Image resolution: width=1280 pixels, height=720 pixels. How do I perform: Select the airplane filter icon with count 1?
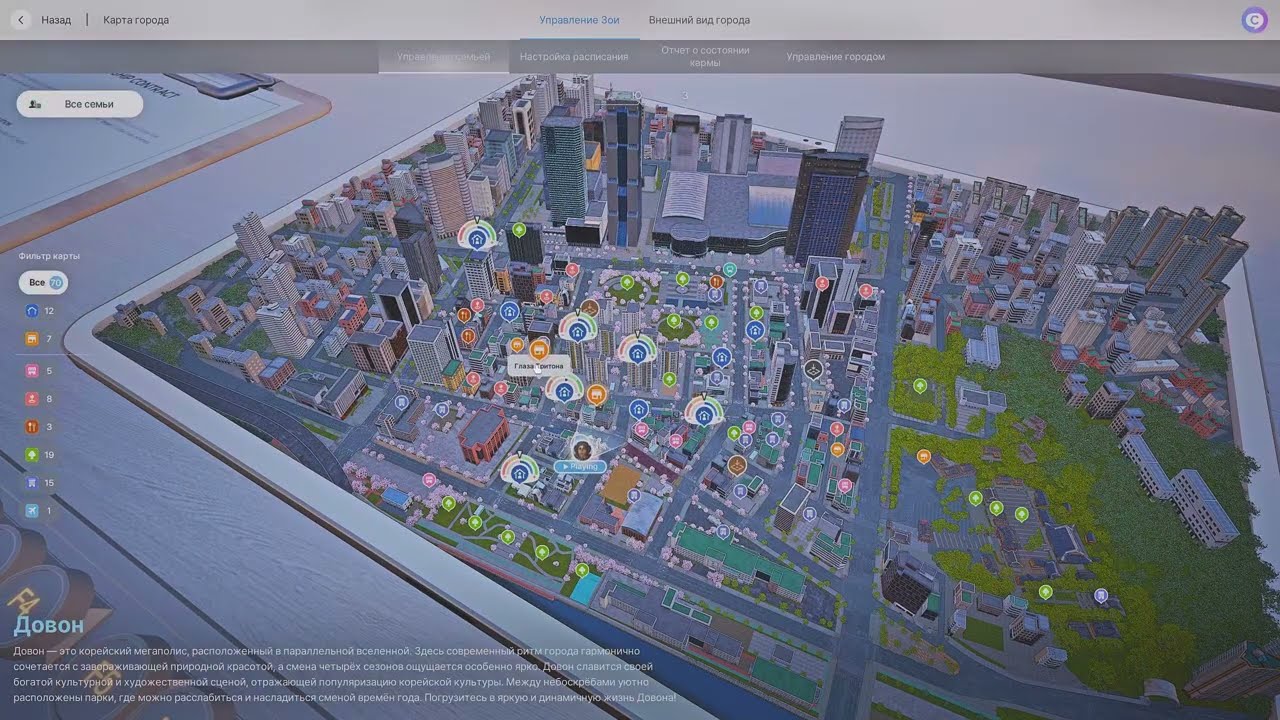tap(32, 511)
